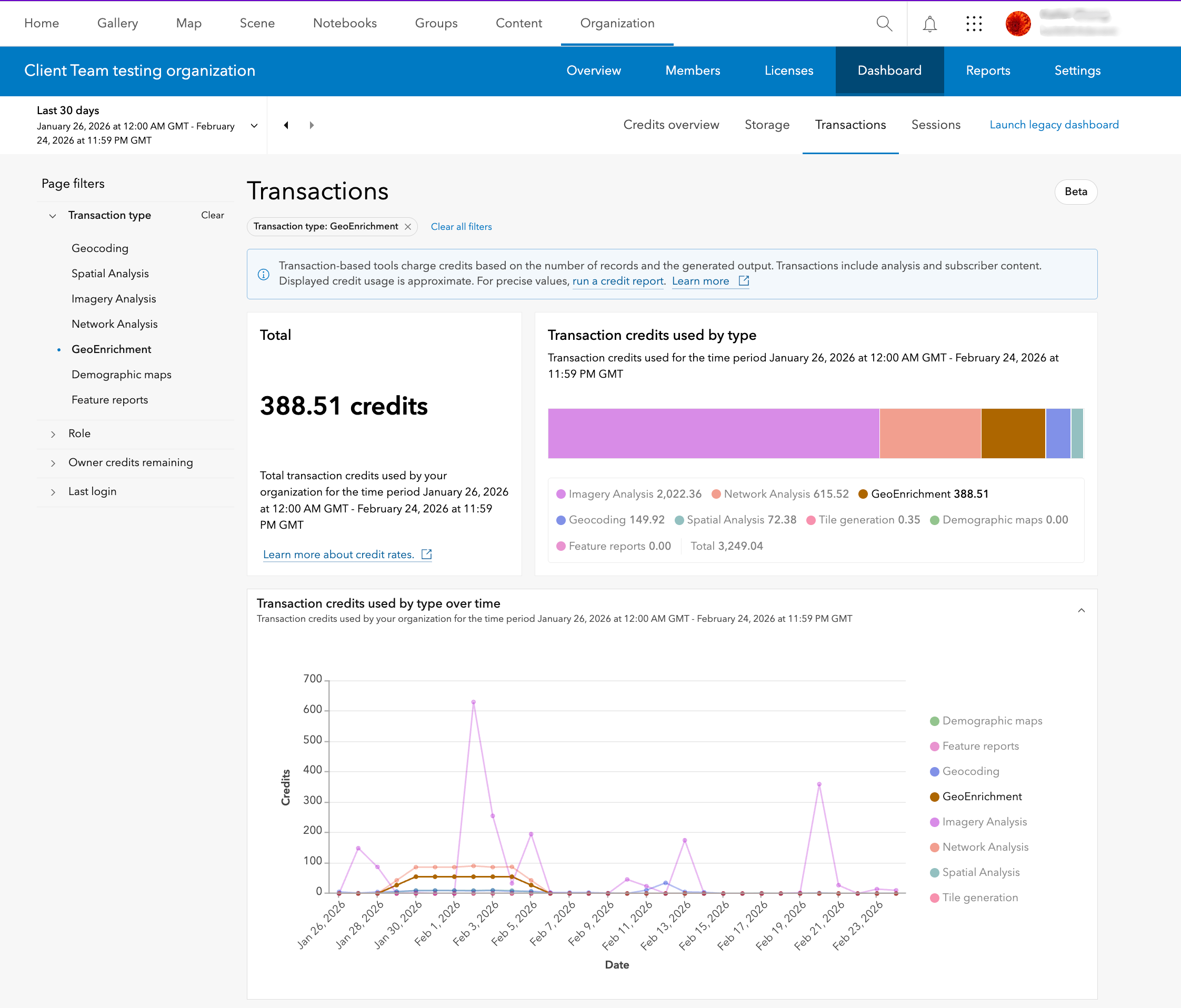This screenshot has width=1181, height=1008.
Task: Select the Geocoding transaction type filter
Action: click(x=100, y=248)
